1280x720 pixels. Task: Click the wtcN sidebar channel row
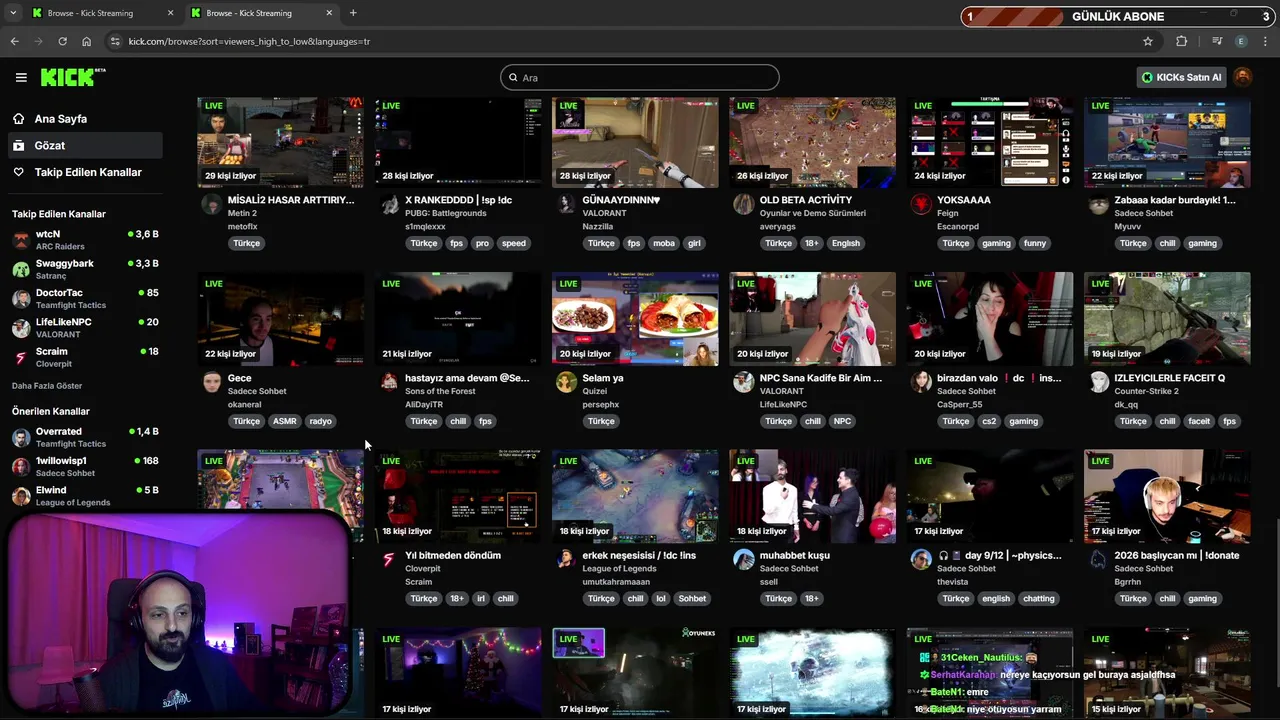pos(85,240)
